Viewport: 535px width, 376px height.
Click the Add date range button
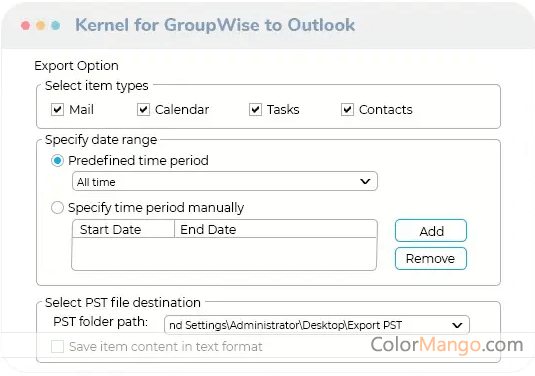[x=431, y=231]
